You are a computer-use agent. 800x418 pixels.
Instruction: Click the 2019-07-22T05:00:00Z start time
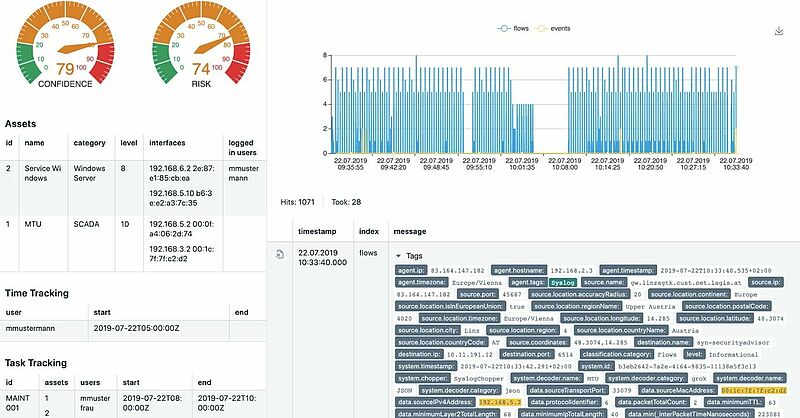point(136,328)
